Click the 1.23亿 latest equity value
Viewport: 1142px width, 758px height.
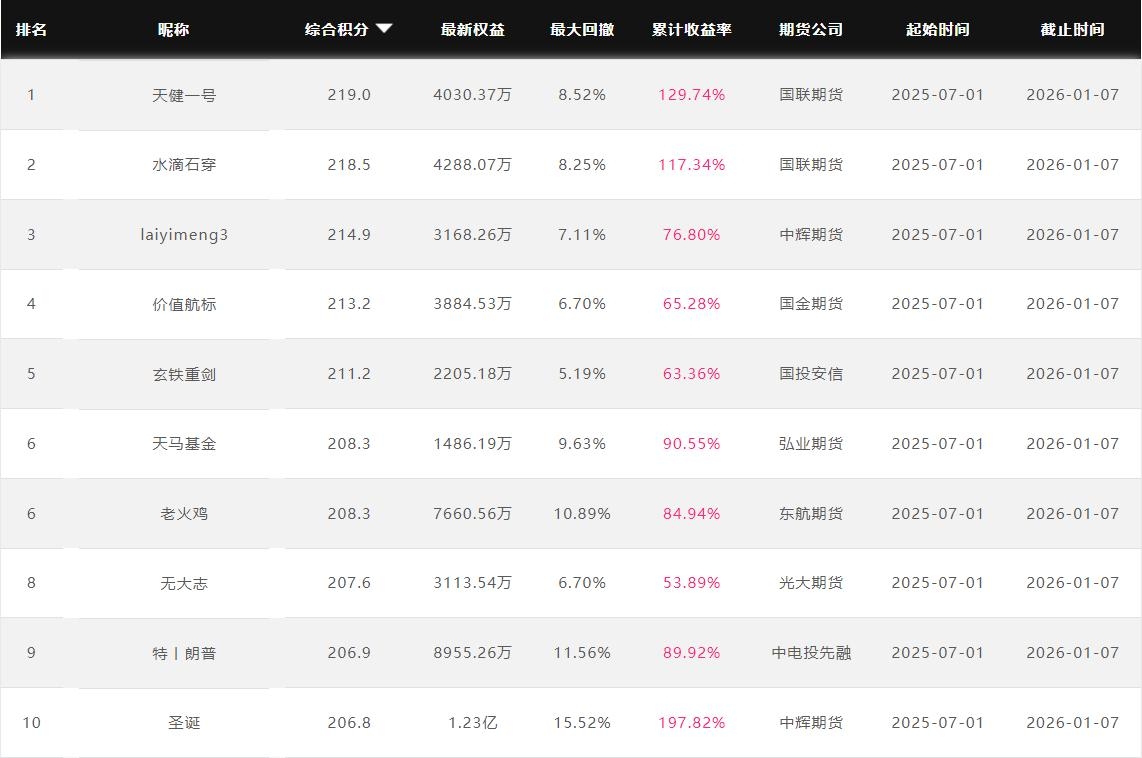pos(472,723)
